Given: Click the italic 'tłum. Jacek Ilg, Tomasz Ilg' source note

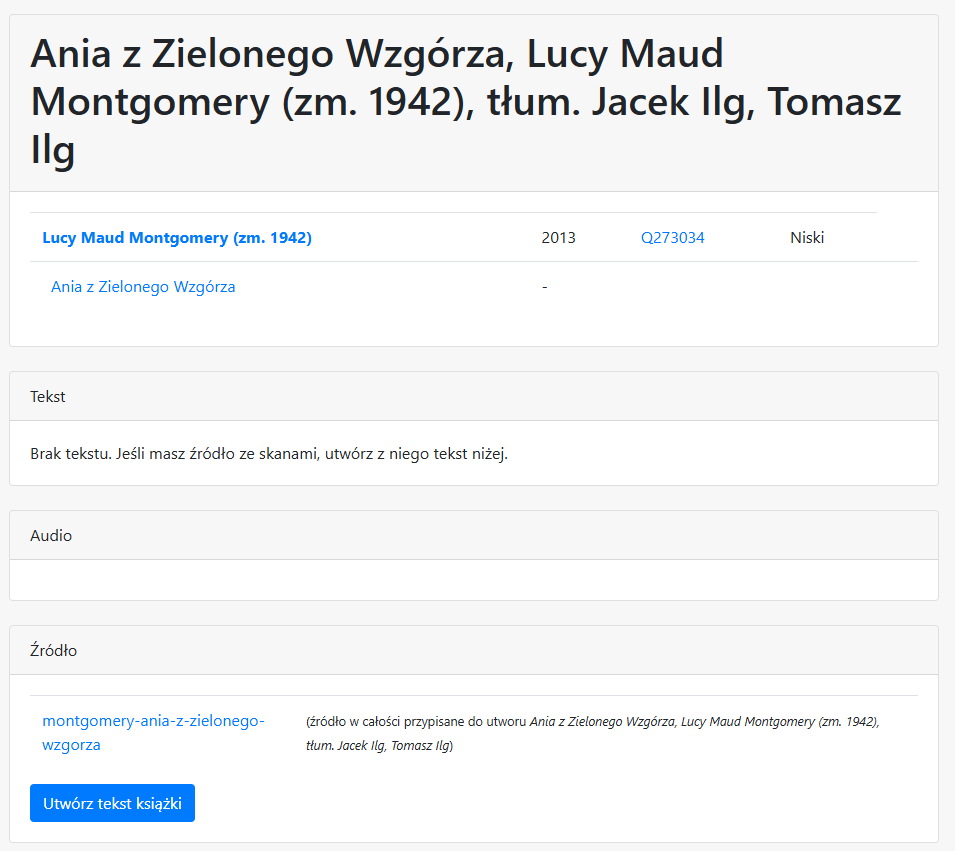Looking at the screenshot, I should pyautogui.click(x=378, y=746).
